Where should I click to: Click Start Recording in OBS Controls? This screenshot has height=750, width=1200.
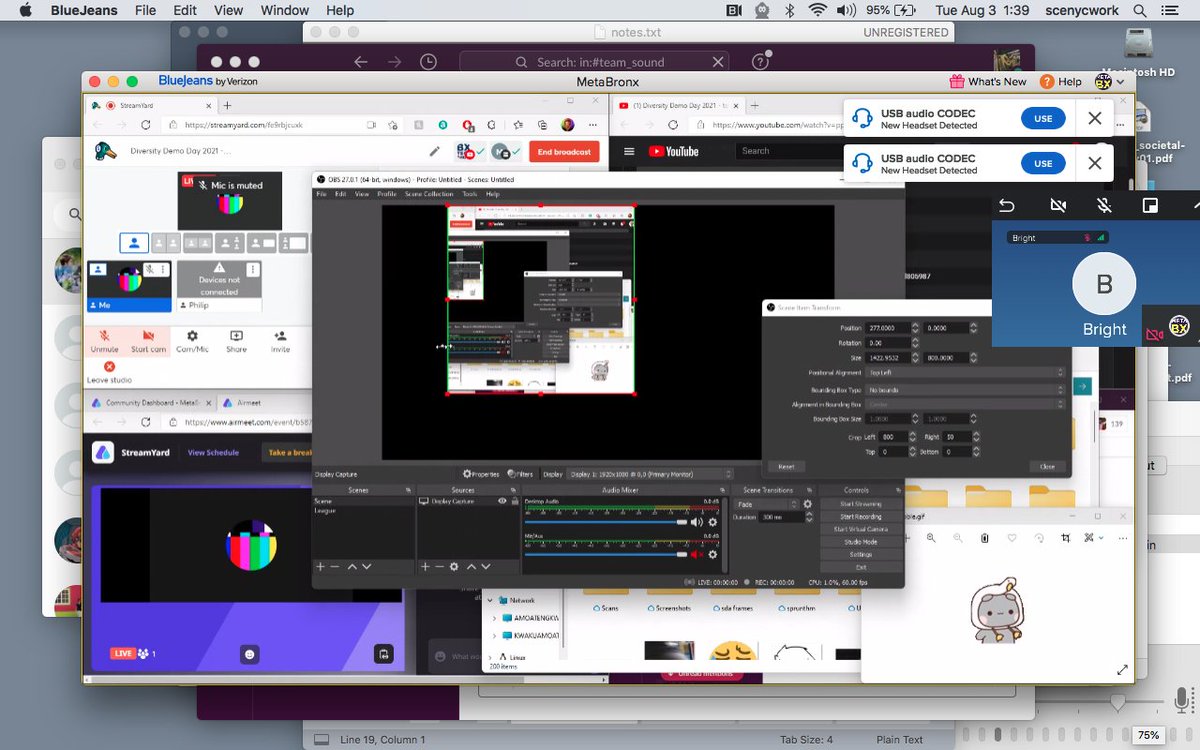(x=861, y=517)
